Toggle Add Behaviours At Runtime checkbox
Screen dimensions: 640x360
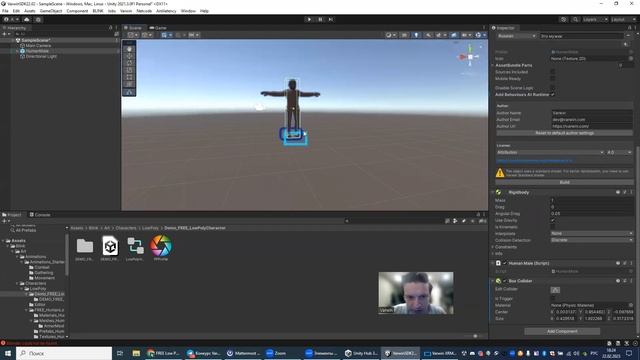tap(553, 94)
